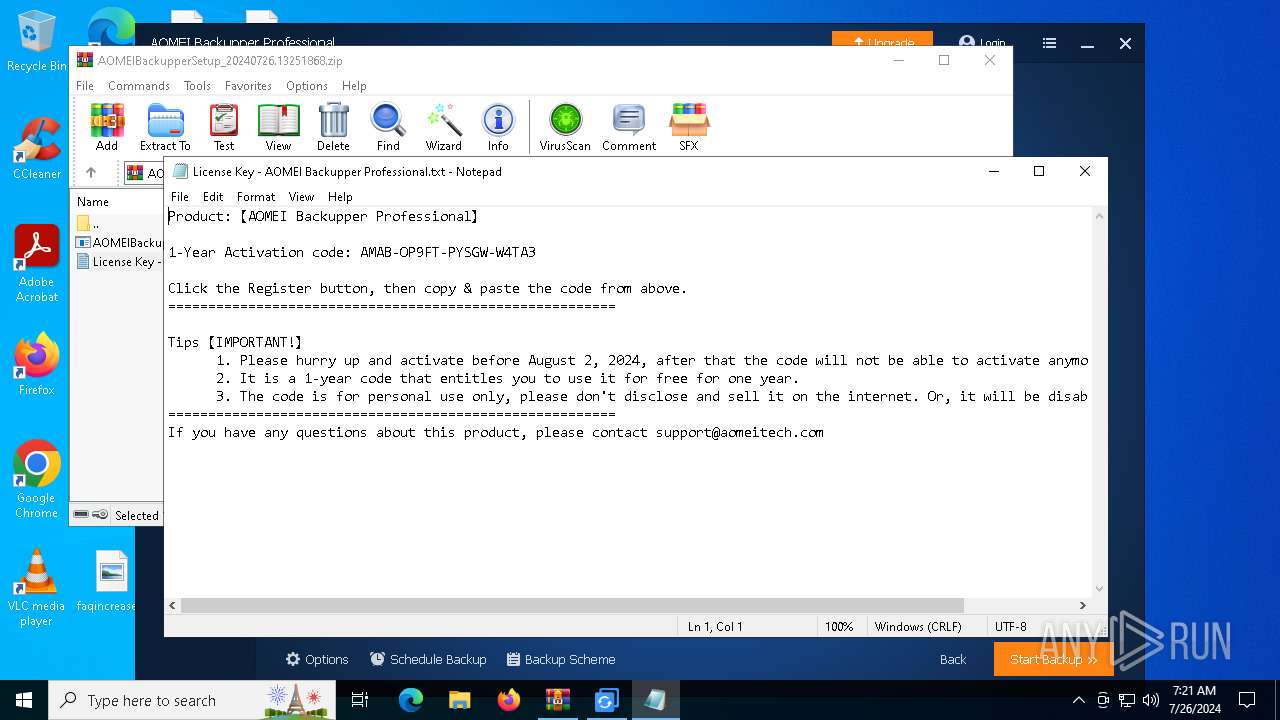
Task: Click the taskbar clock showing 7:21 AM
Action: [1194, 700]
